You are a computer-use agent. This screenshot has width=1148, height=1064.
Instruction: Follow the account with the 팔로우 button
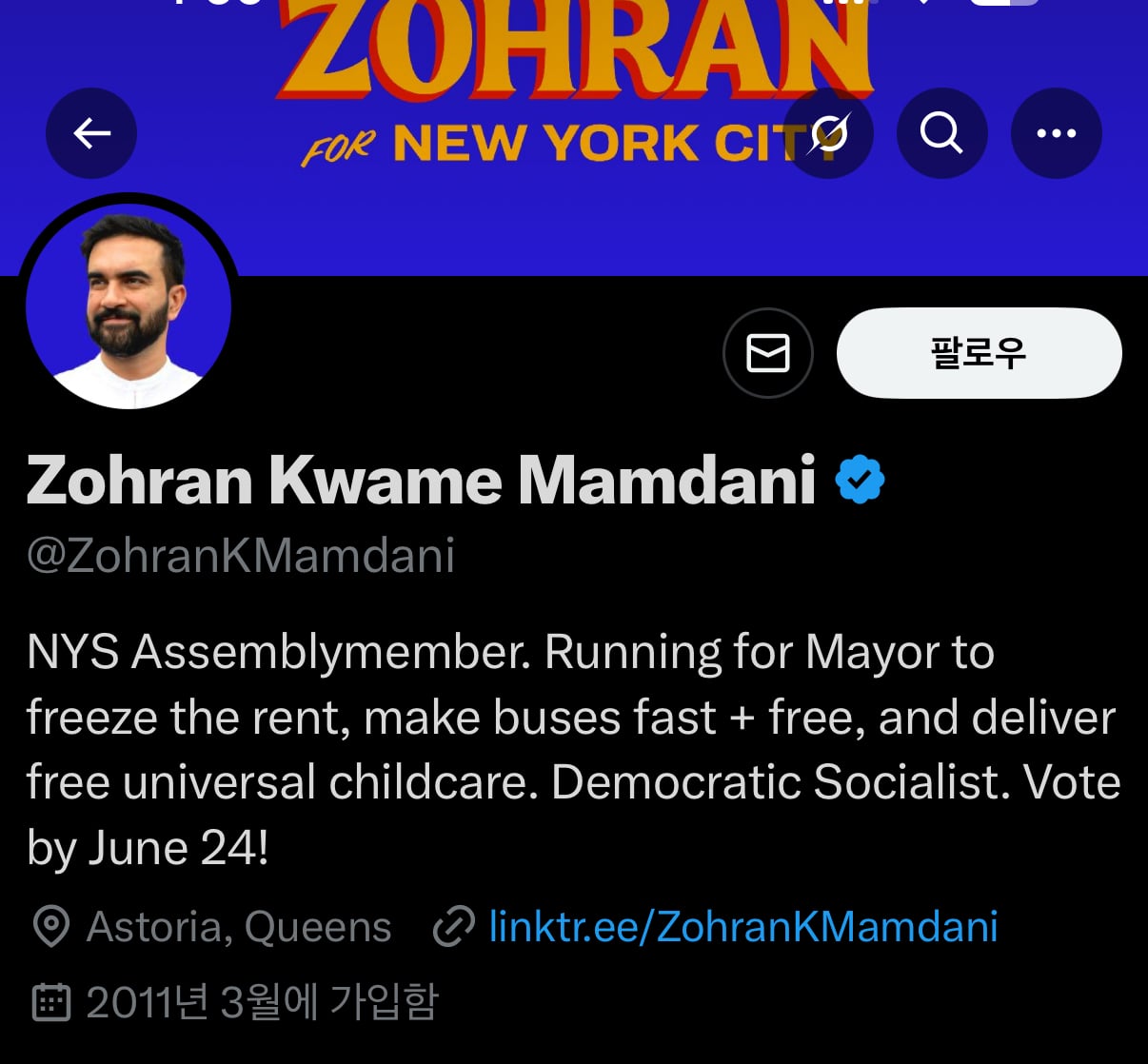click(x=979, y=353)
